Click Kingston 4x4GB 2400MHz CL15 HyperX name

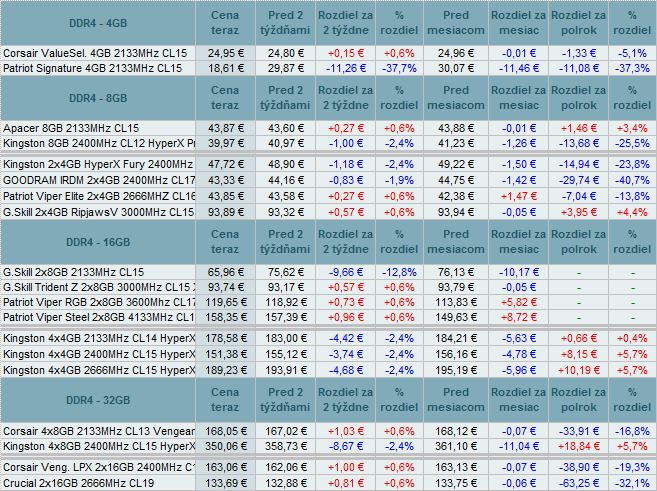pos(99,354)
